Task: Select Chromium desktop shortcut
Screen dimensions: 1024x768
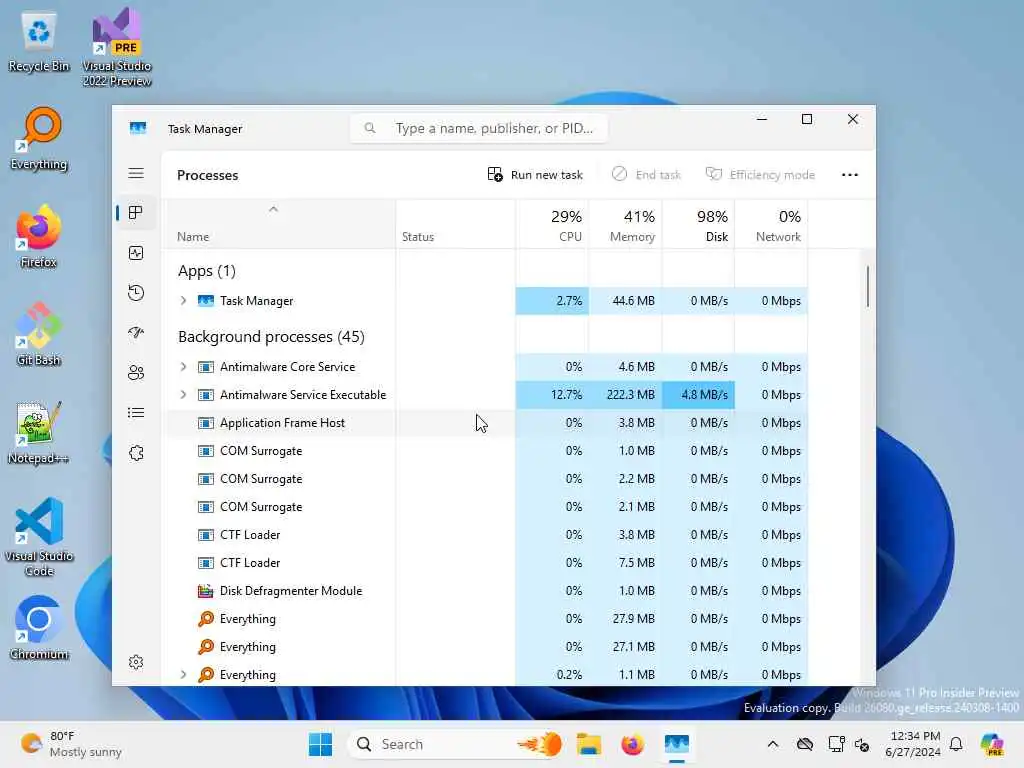Action: [39, 628]
